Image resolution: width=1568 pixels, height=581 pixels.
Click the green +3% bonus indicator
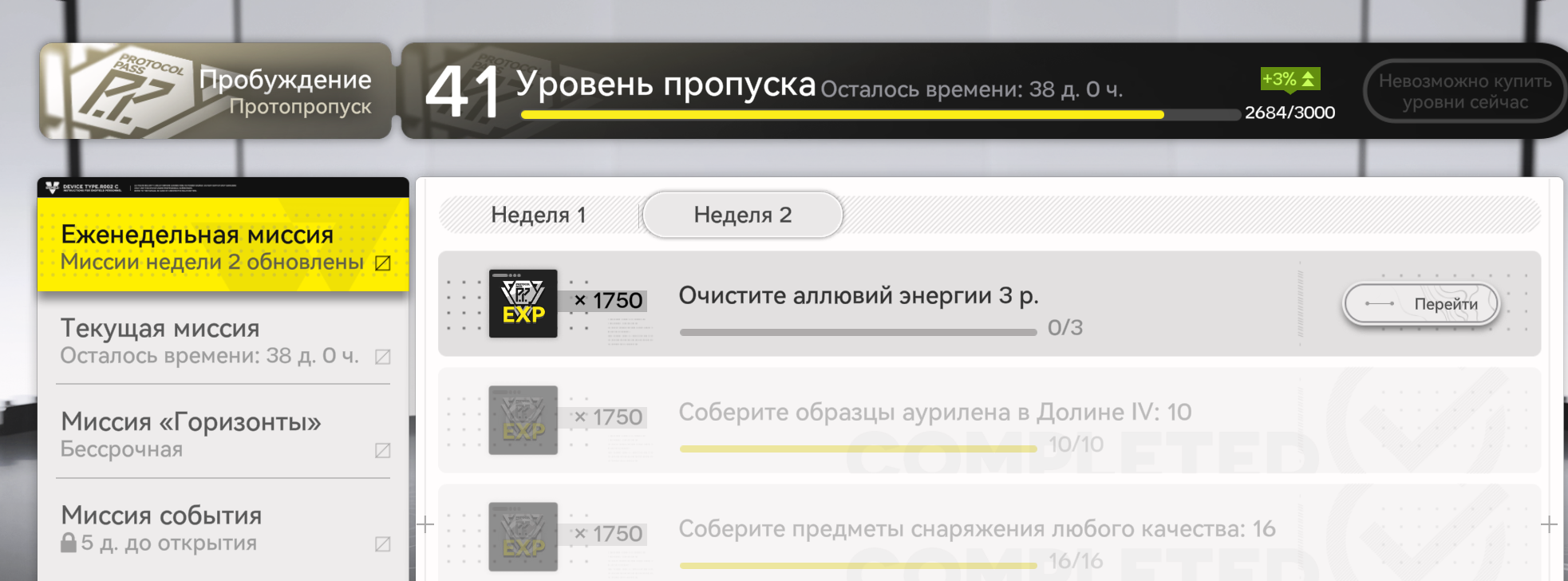[x=1290, y=79]
